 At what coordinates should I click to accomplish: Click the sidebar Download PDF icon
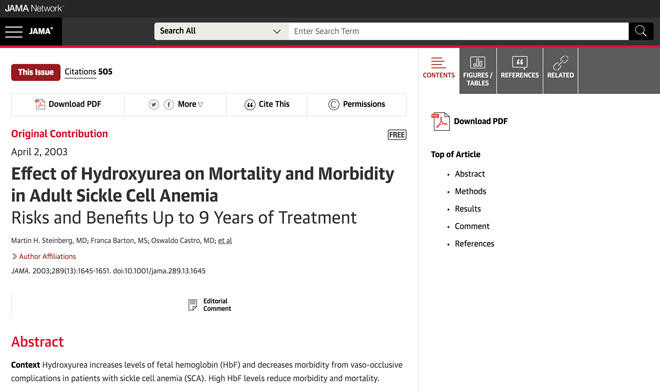pos(440,122)
